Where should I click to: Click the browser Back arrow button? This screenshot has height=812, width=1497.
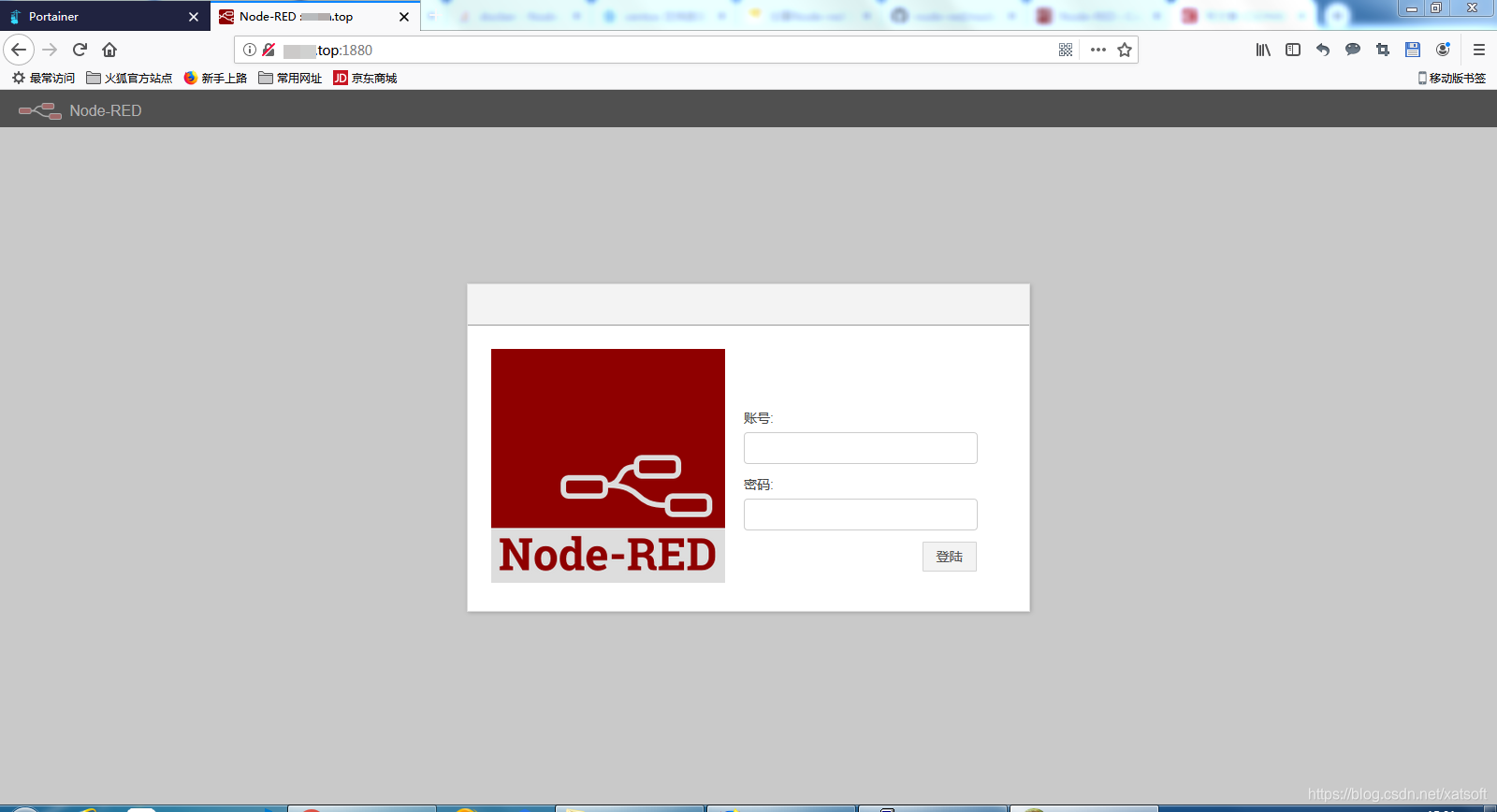pos(19,50)
